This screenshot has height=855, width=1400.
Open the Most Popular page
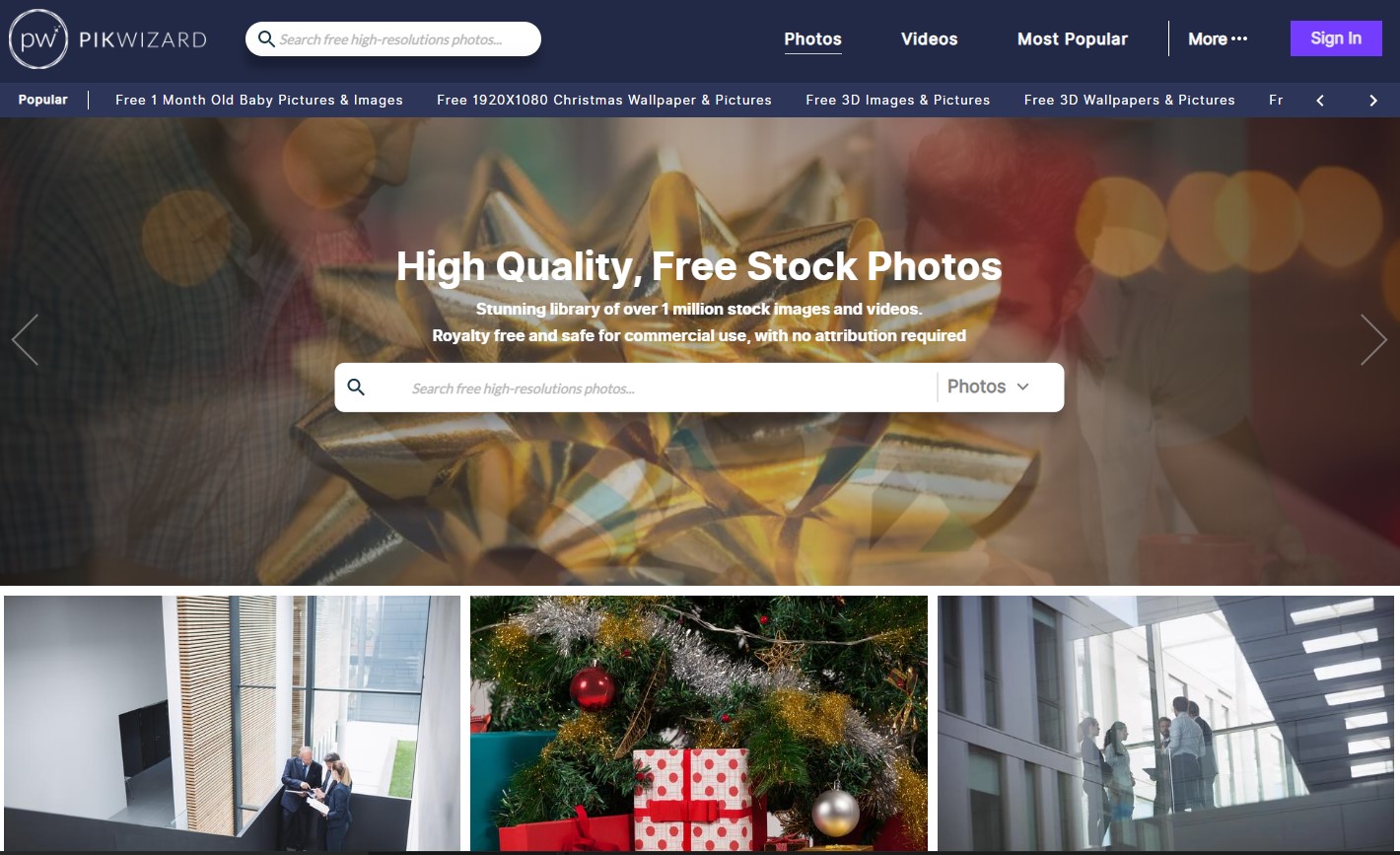(1073, 39)
